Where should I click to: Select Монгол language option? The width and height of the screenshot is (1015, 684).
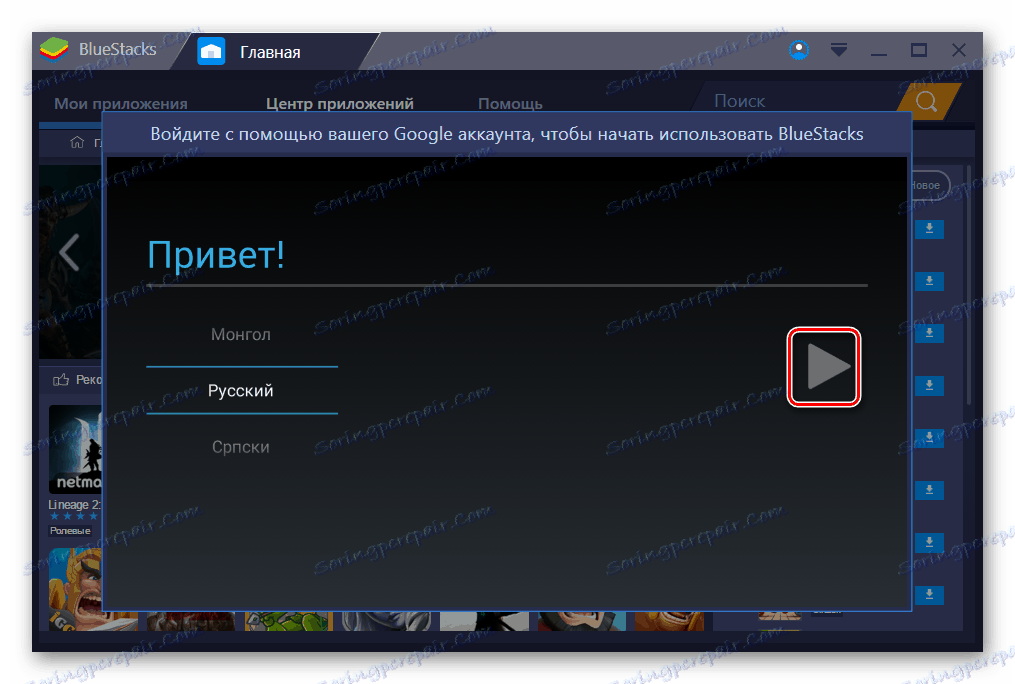(241, 335)
